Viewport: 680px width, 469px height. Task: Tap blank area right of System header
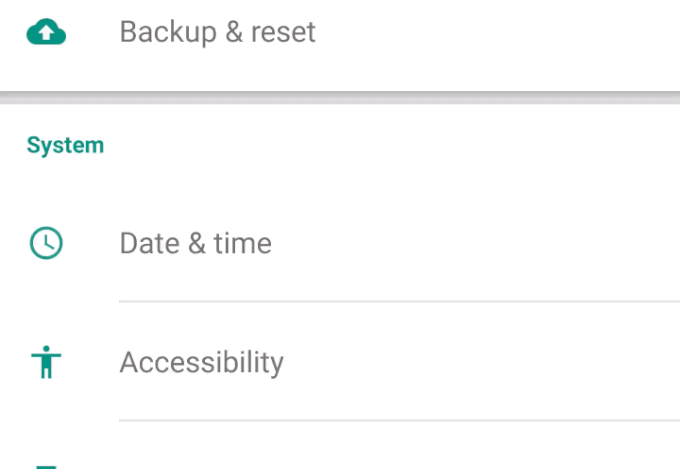pyautogui.click(x=400, y=145)
